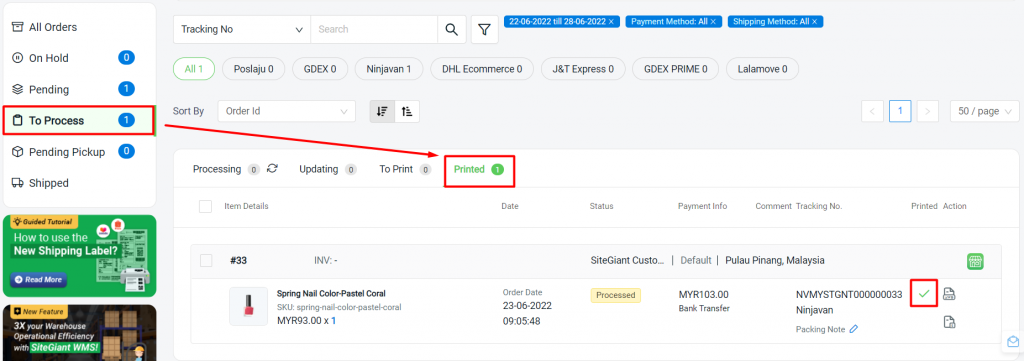Click the green store icon on order #33
This screenshot has width=1024, height=361.
click(975, 261)
